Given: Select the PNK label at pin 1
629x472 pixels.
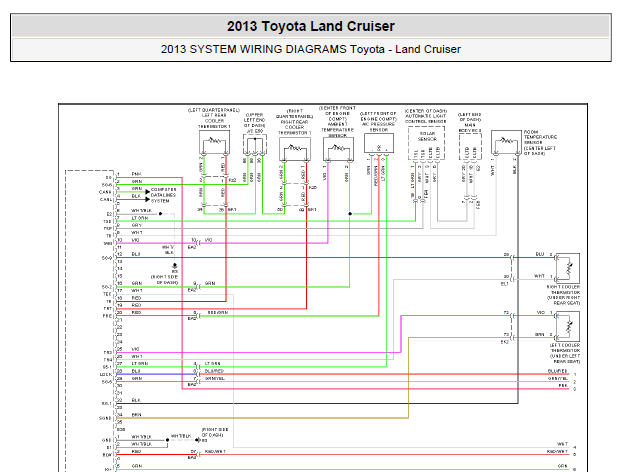Looking at the screenshot, I should [x=136, y=174].
